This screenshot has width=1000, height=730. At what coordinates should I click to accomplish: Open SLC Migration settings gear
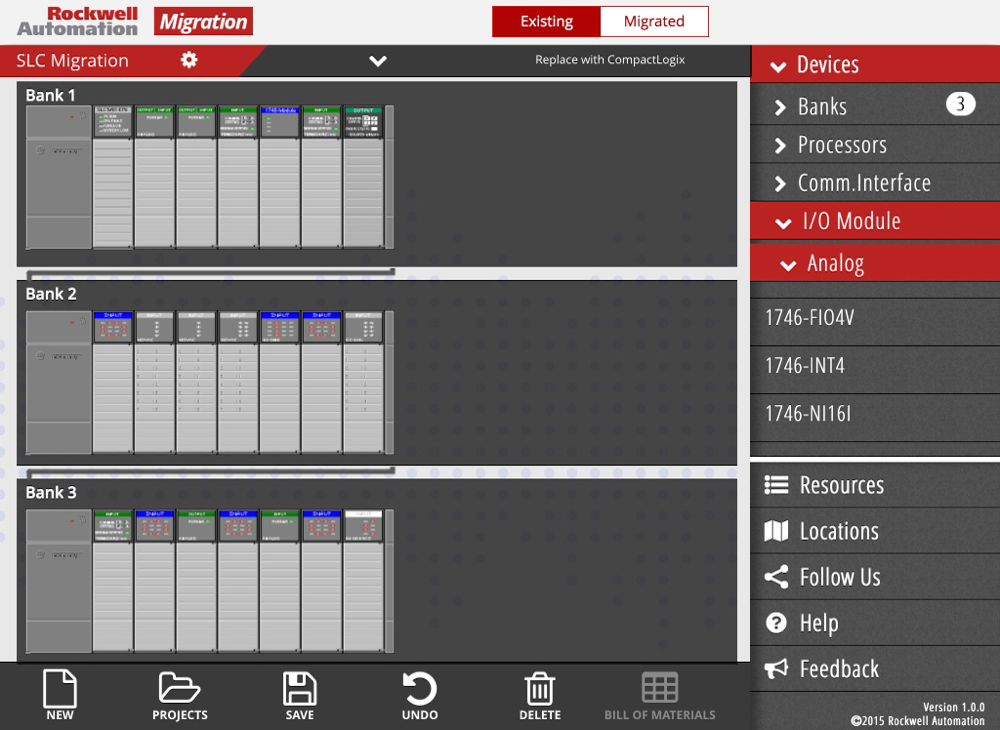189,60
